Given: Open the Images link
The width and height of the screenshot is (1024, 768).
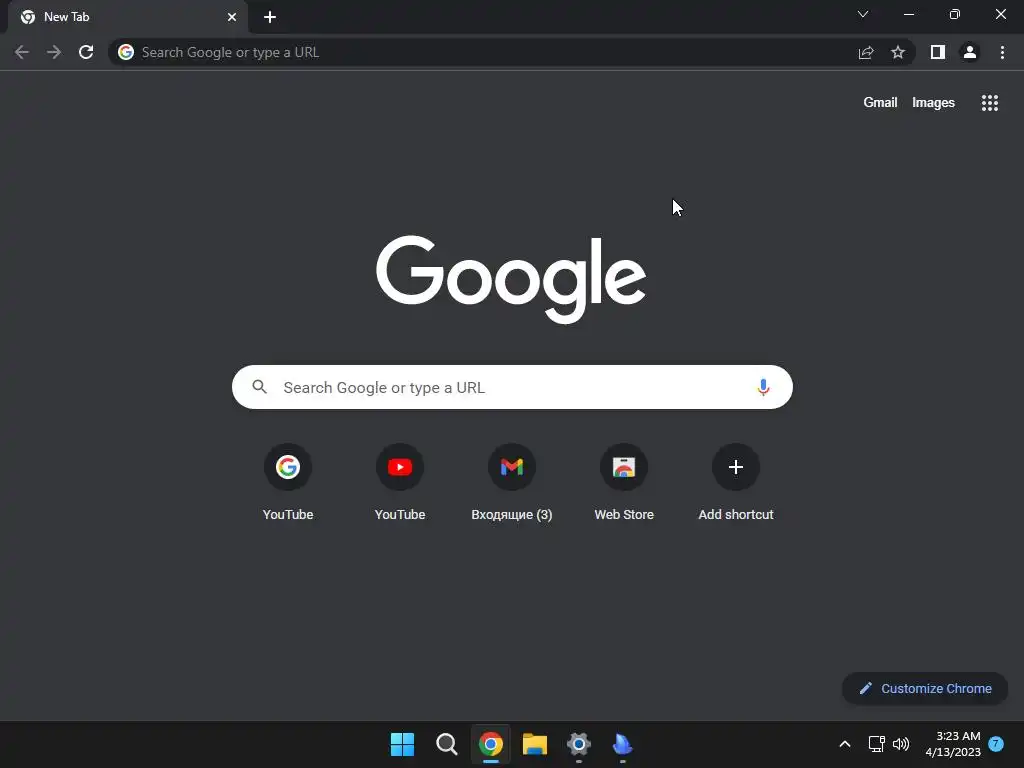Looking at the screenshot, I should tap(933, 103).
